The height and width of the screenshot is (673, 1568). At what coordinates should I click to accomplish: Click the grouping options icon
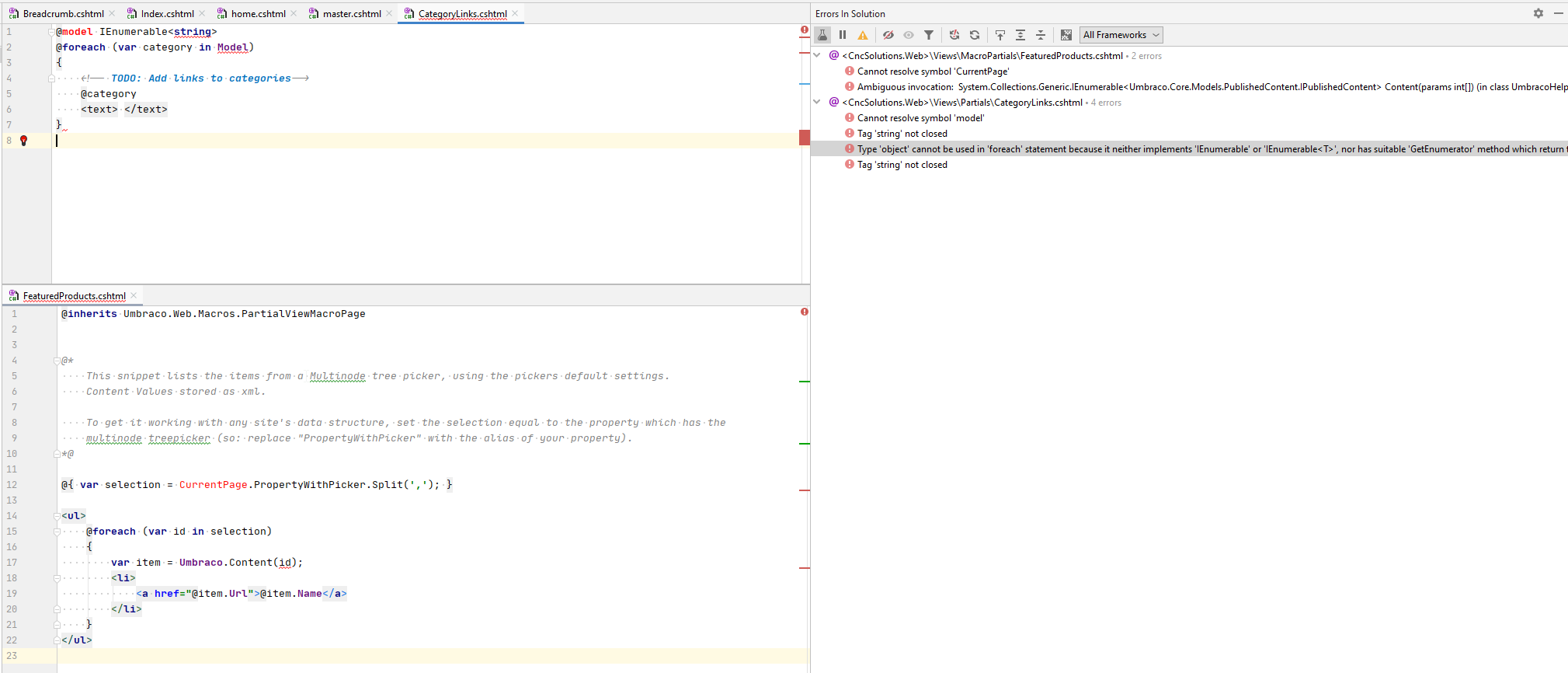click(1066, 35)
